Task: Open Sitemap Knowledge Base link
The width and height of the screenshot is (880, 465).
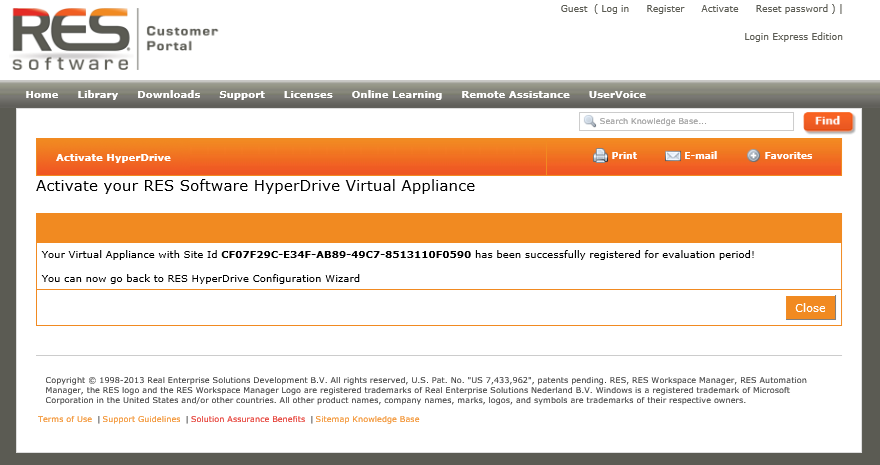Action: 367,419
